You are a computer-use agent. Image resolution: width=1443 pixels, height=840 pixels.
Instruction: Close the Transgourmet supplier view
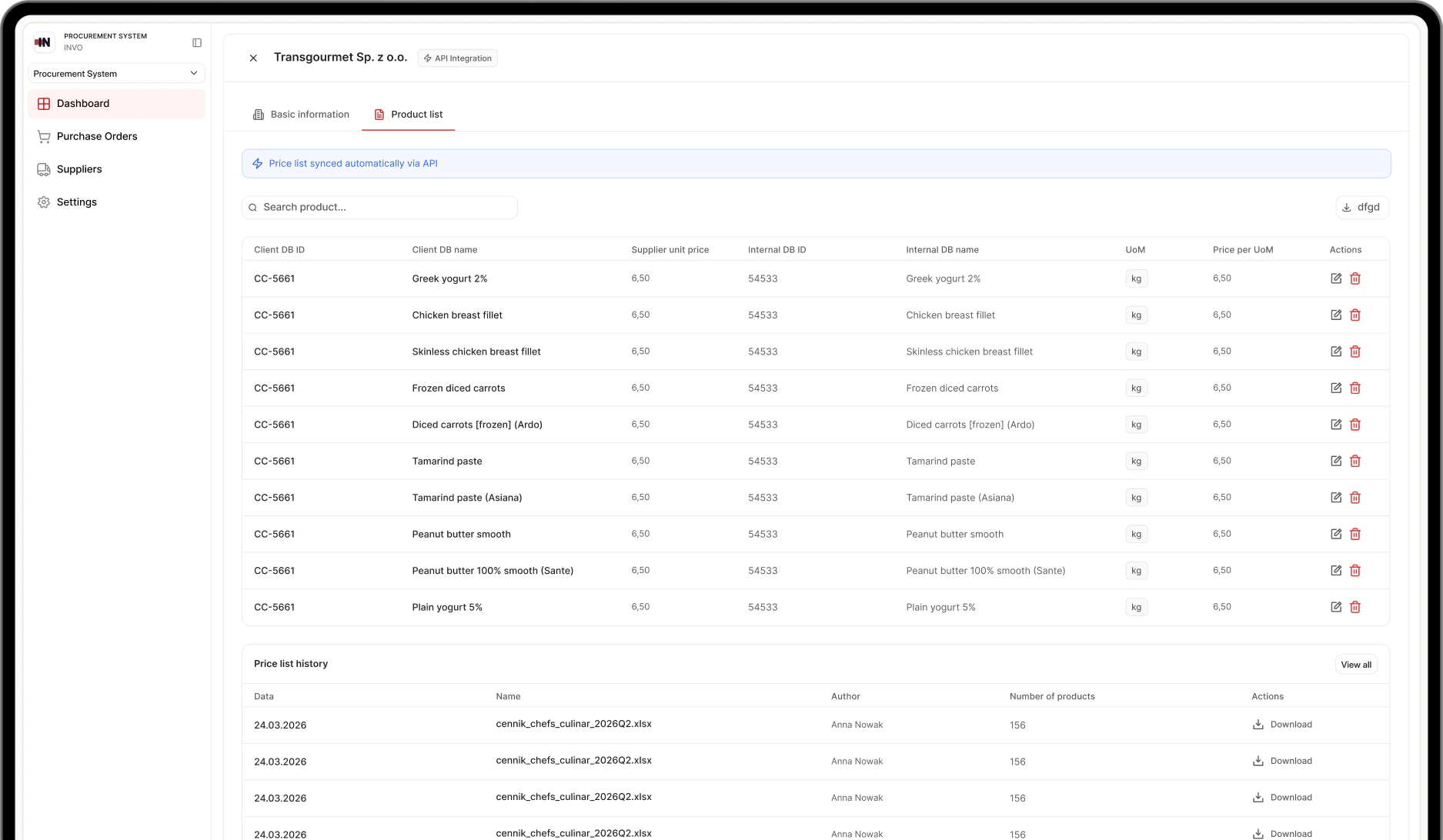[253, 58]
